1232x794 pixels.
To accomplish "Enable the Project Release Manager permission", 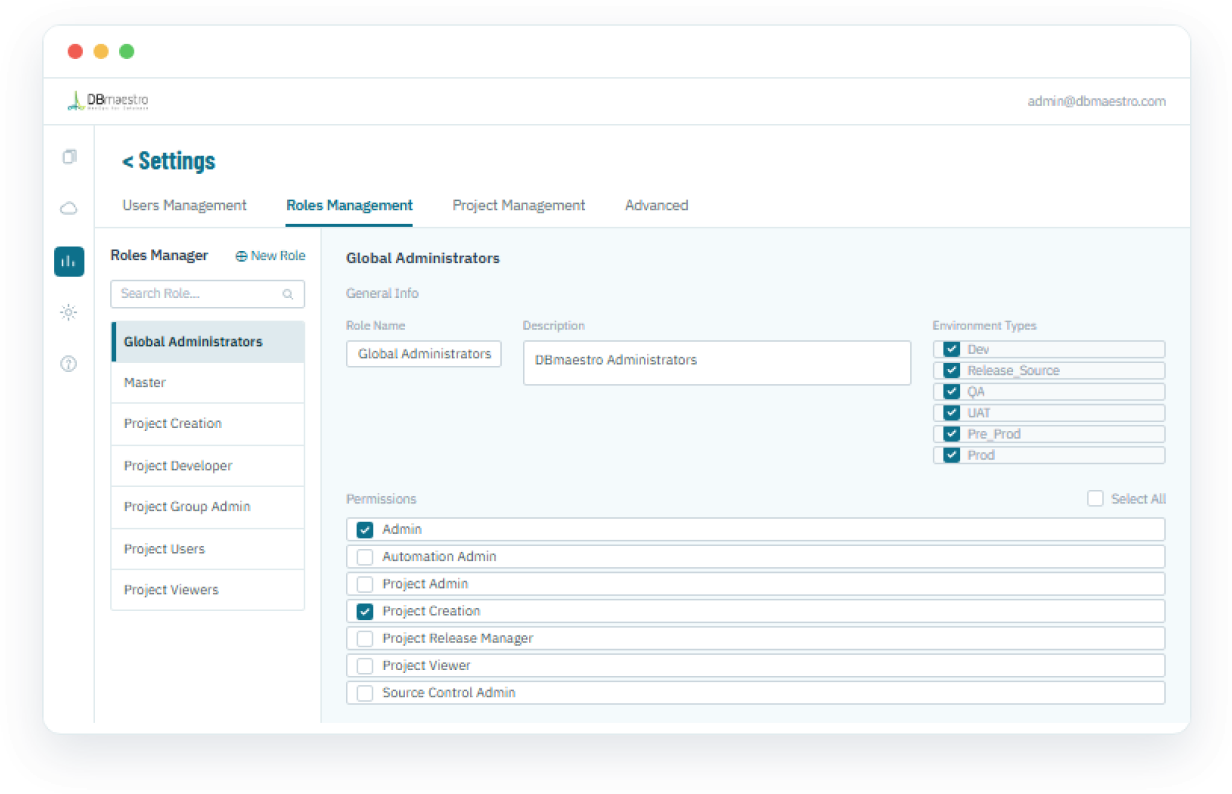I will pyautogui.click(x=365, y=638).
